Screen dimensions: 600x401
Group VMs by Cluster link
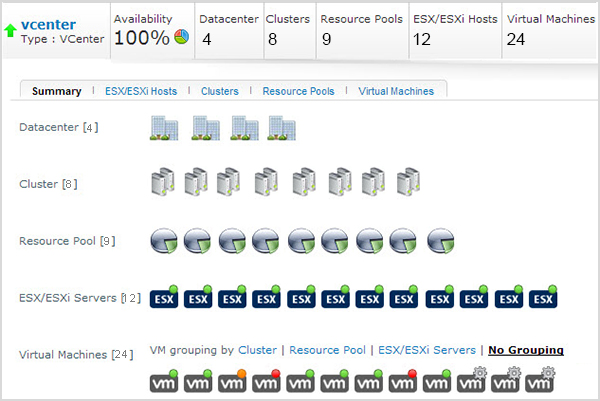(257, 350)
